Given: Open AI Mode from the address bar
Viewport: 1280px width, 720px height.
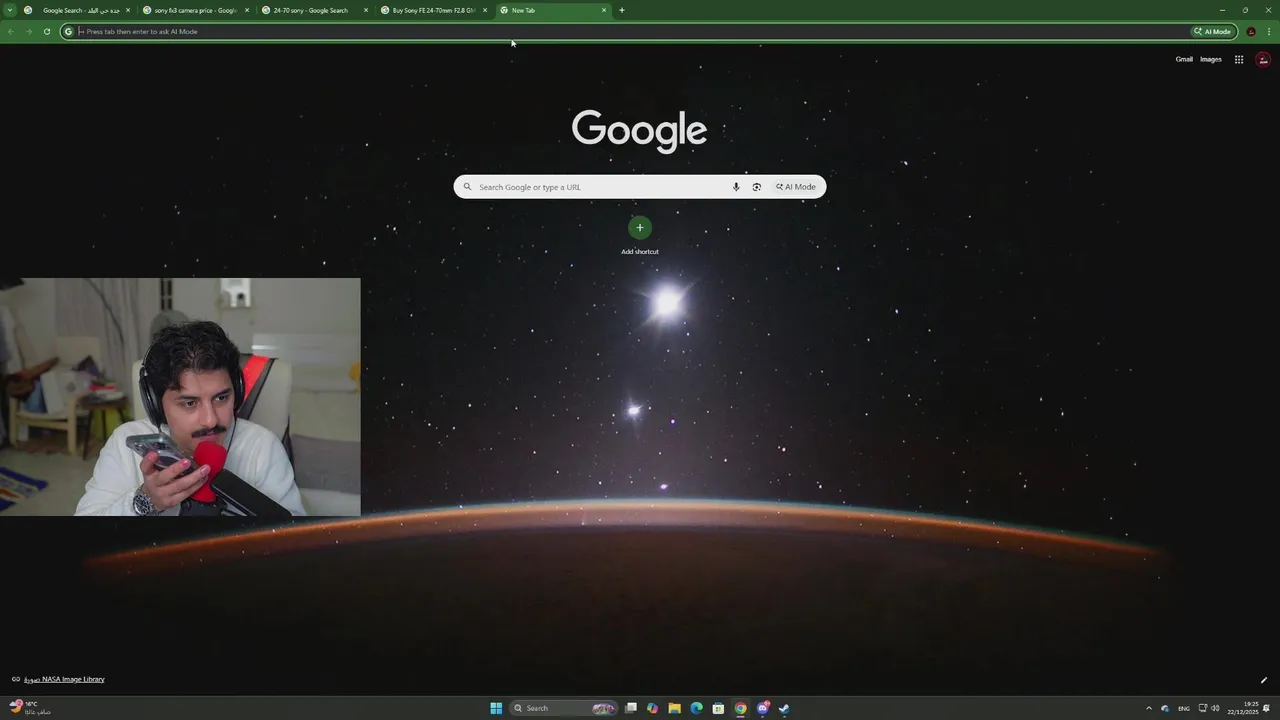Looking at the screenshot, I should 1212,31.
